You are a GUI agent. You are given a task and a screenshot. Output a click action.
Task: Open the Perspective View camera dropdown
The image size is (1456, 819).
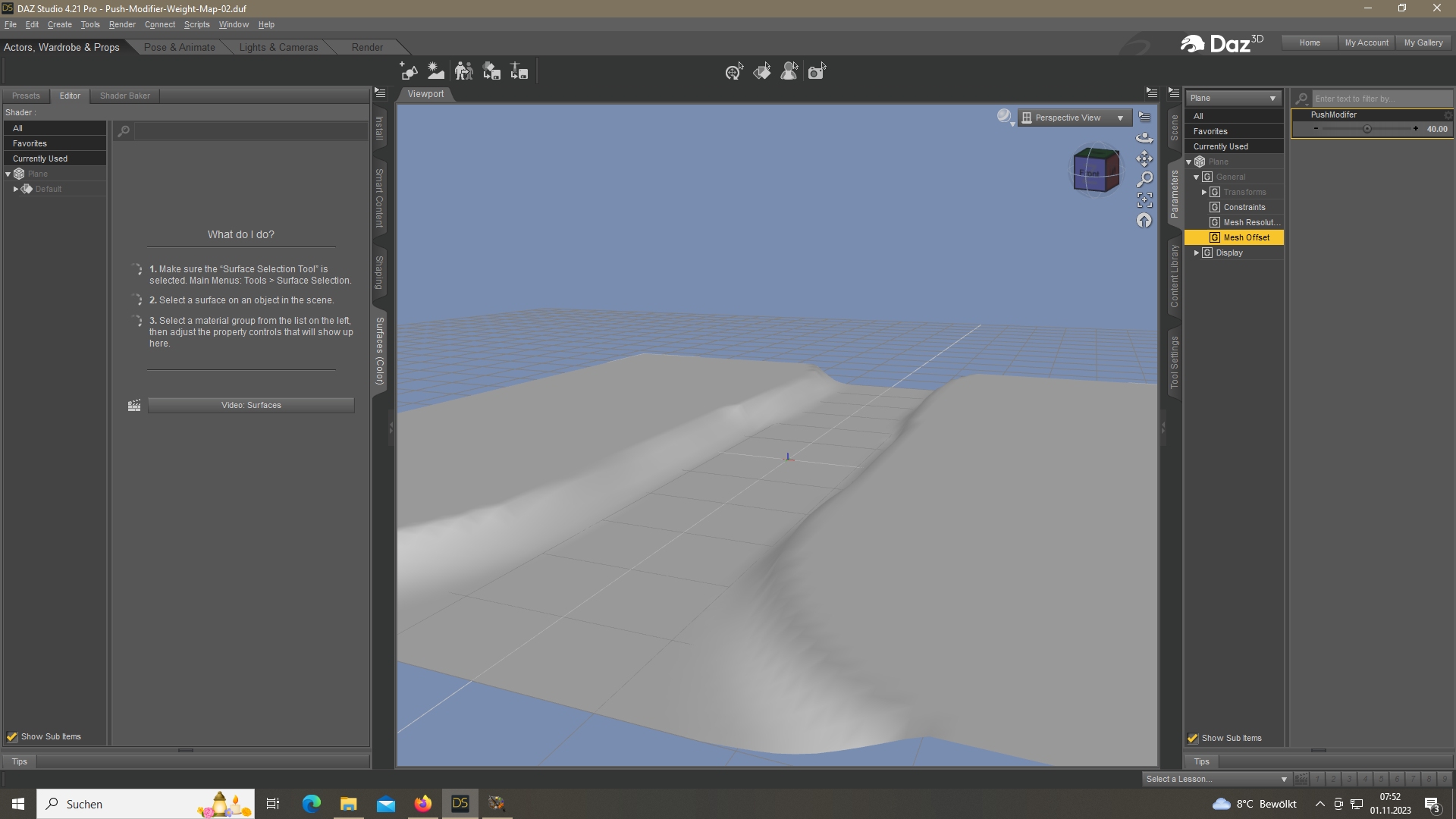coord(1075,118)
